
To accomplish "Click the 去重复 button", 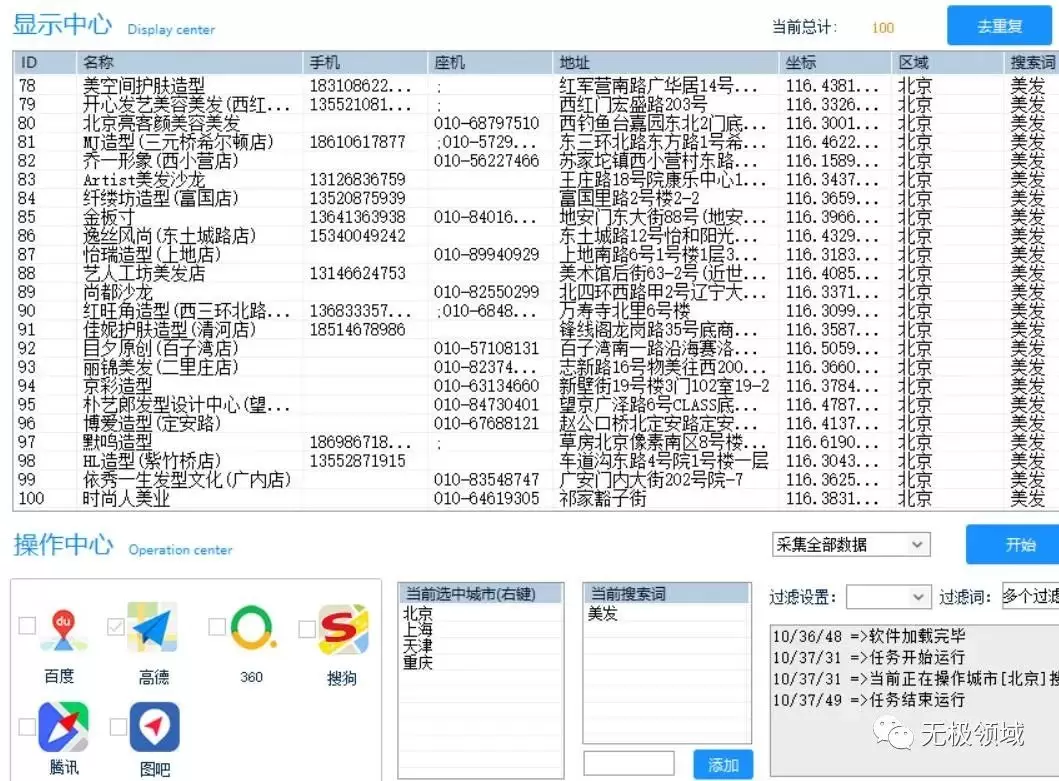I will (1000, 26).
